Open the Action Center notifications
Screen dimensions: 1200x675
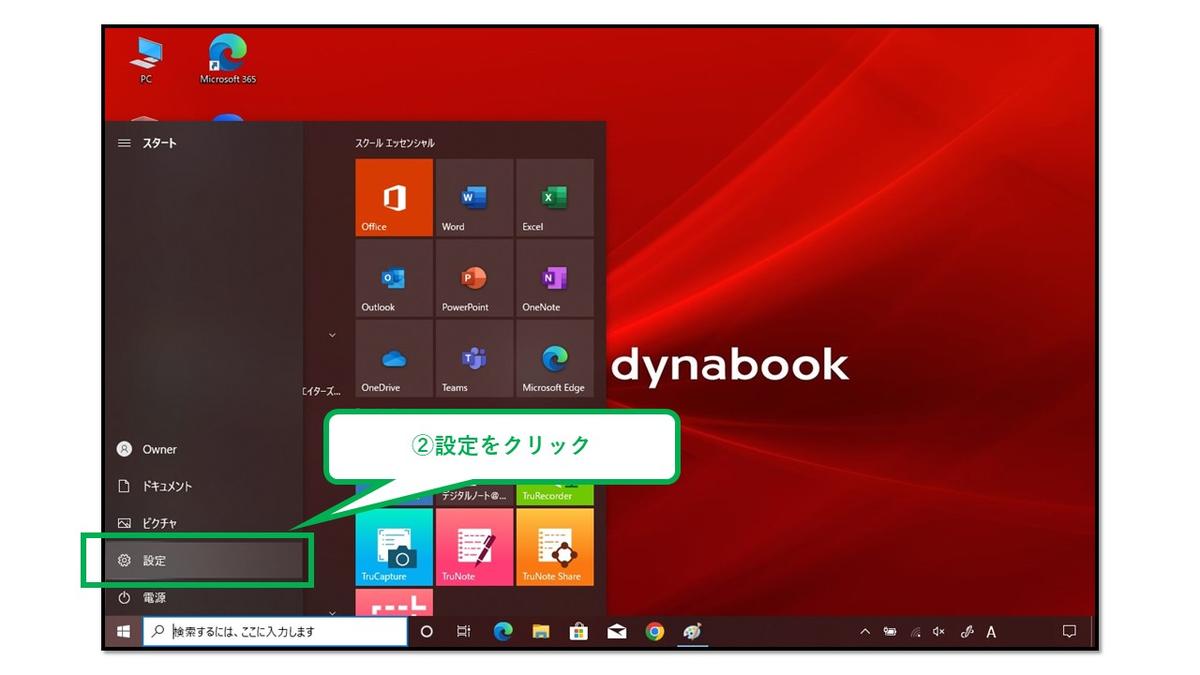pyautogui.click(x=1069, y=632)
